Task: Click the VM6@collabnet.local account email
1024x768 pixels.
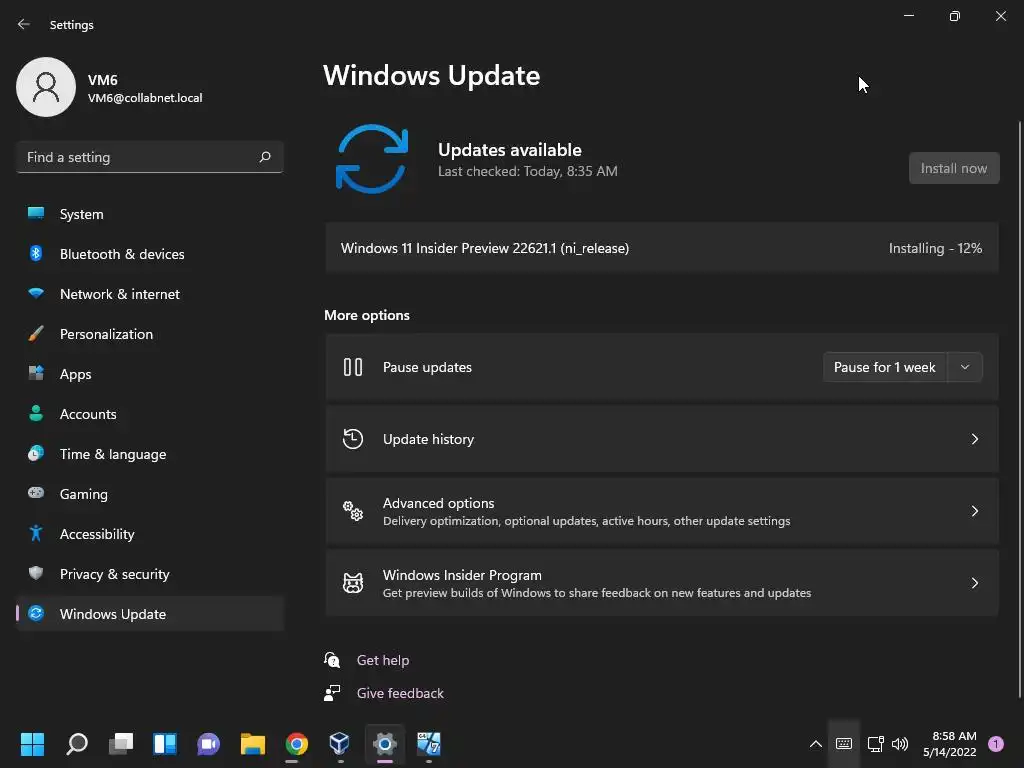Action: [x=145, y=98]
